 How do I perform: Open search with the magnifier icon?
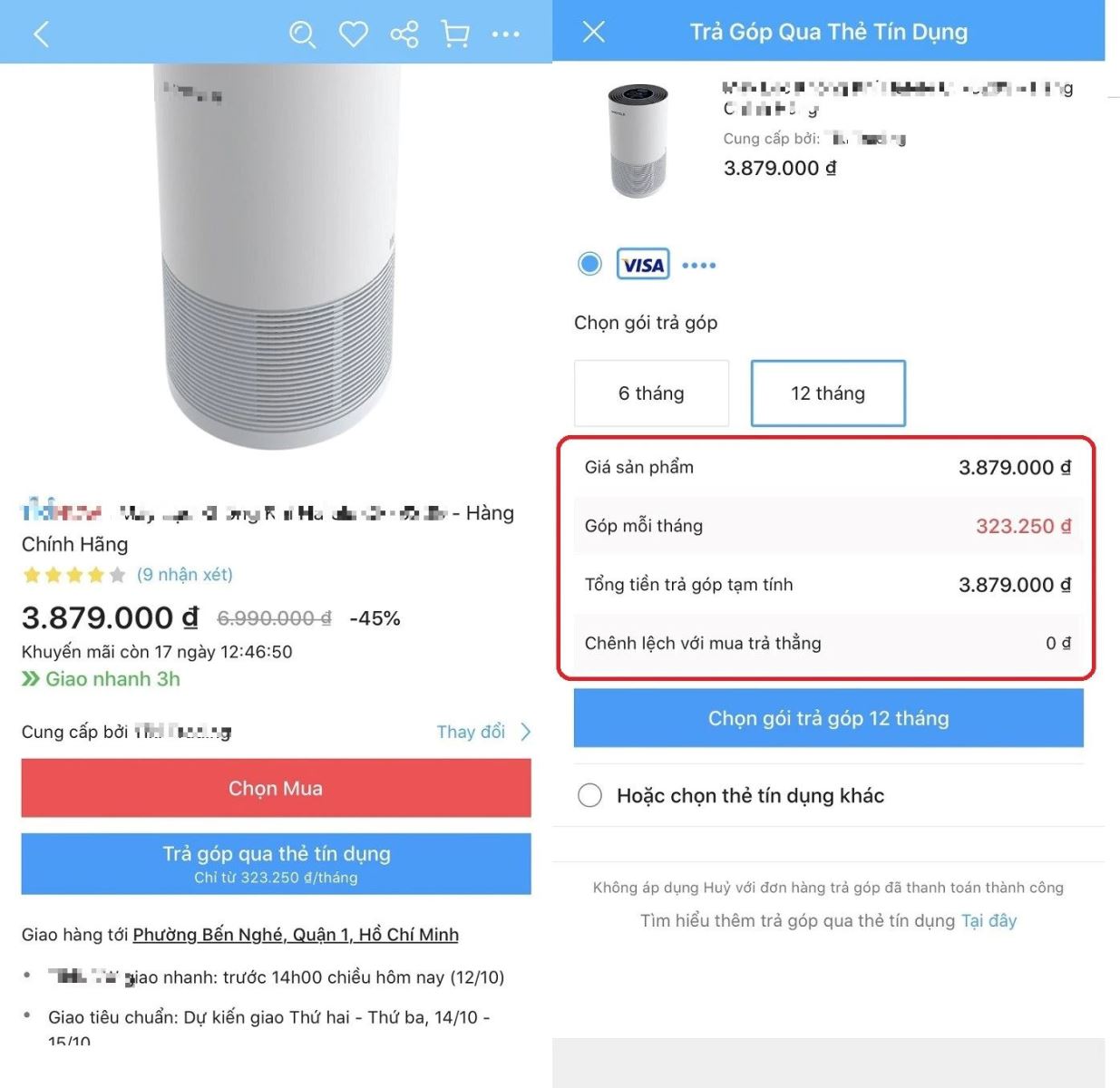[x=302, y=34]
